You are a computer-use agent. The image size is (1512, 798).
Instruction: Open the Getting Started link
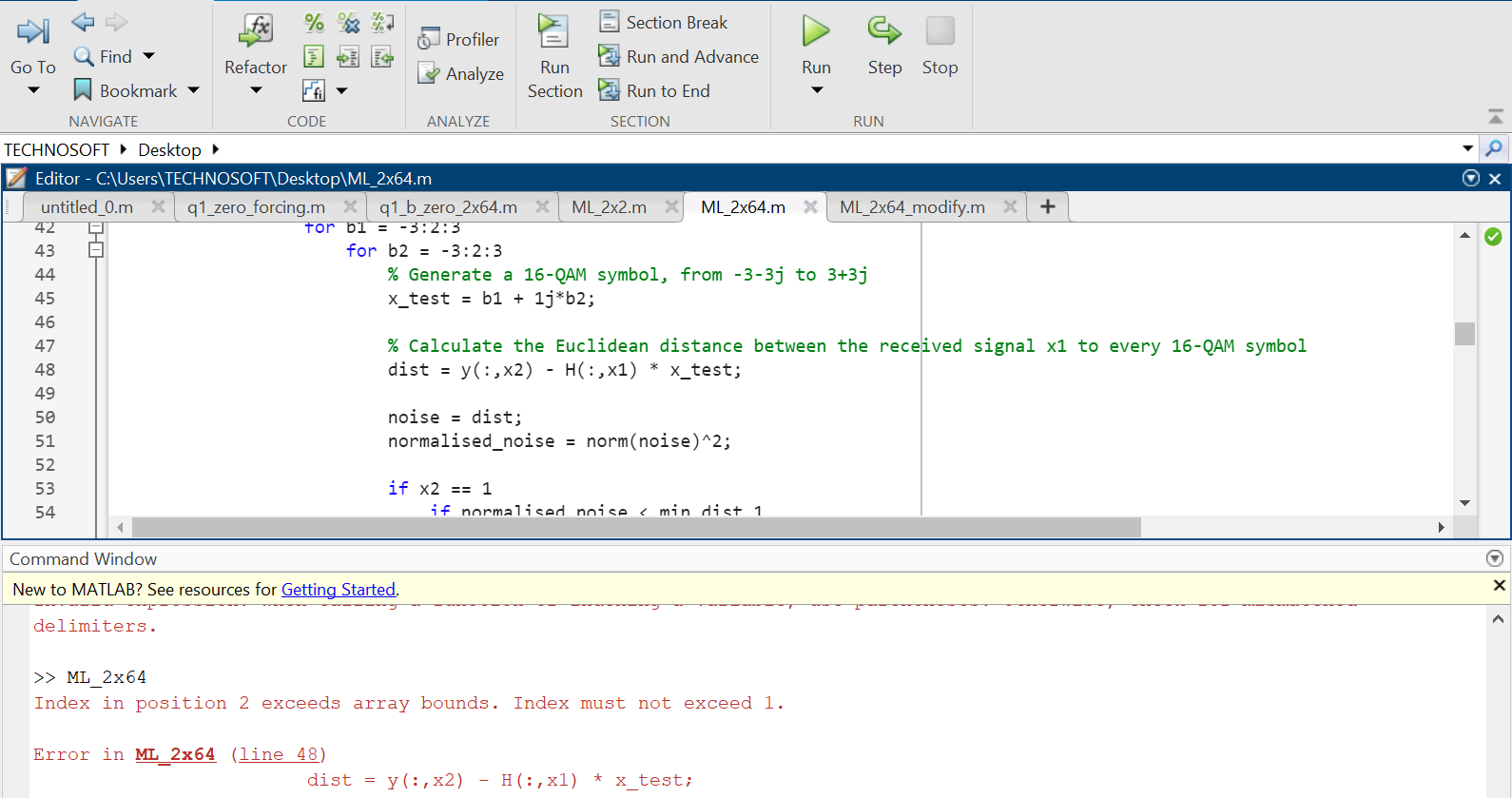[x=339, y=590]
